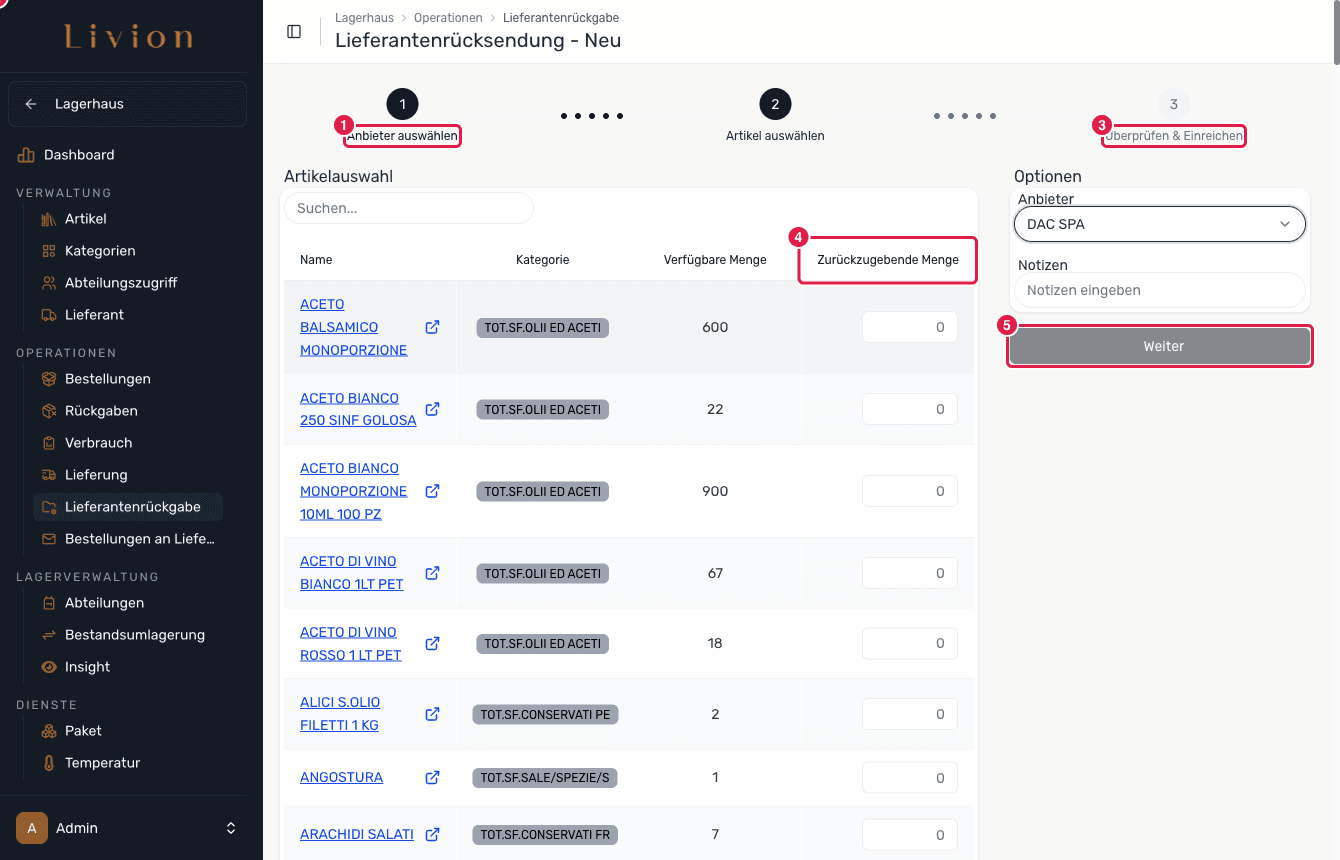Viewport: 1340px width, 860px height.
Task: Click the Notizen eingeben field
Action: (1160, 290)
